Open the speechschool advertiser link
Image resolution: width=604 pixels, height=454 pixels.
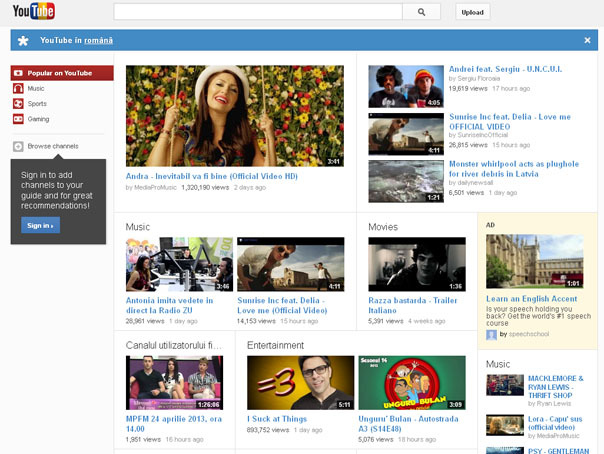[x=529, y=334]
